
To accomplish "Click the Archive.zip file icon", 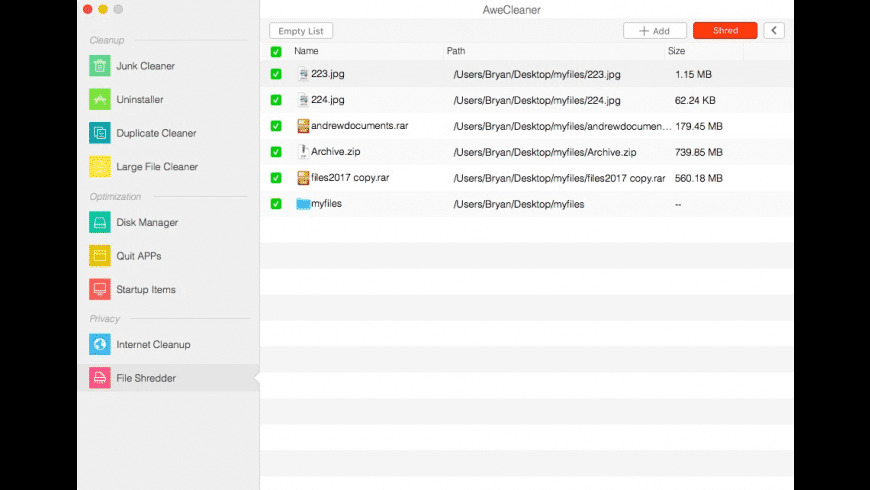I will [x=303, y=151].
